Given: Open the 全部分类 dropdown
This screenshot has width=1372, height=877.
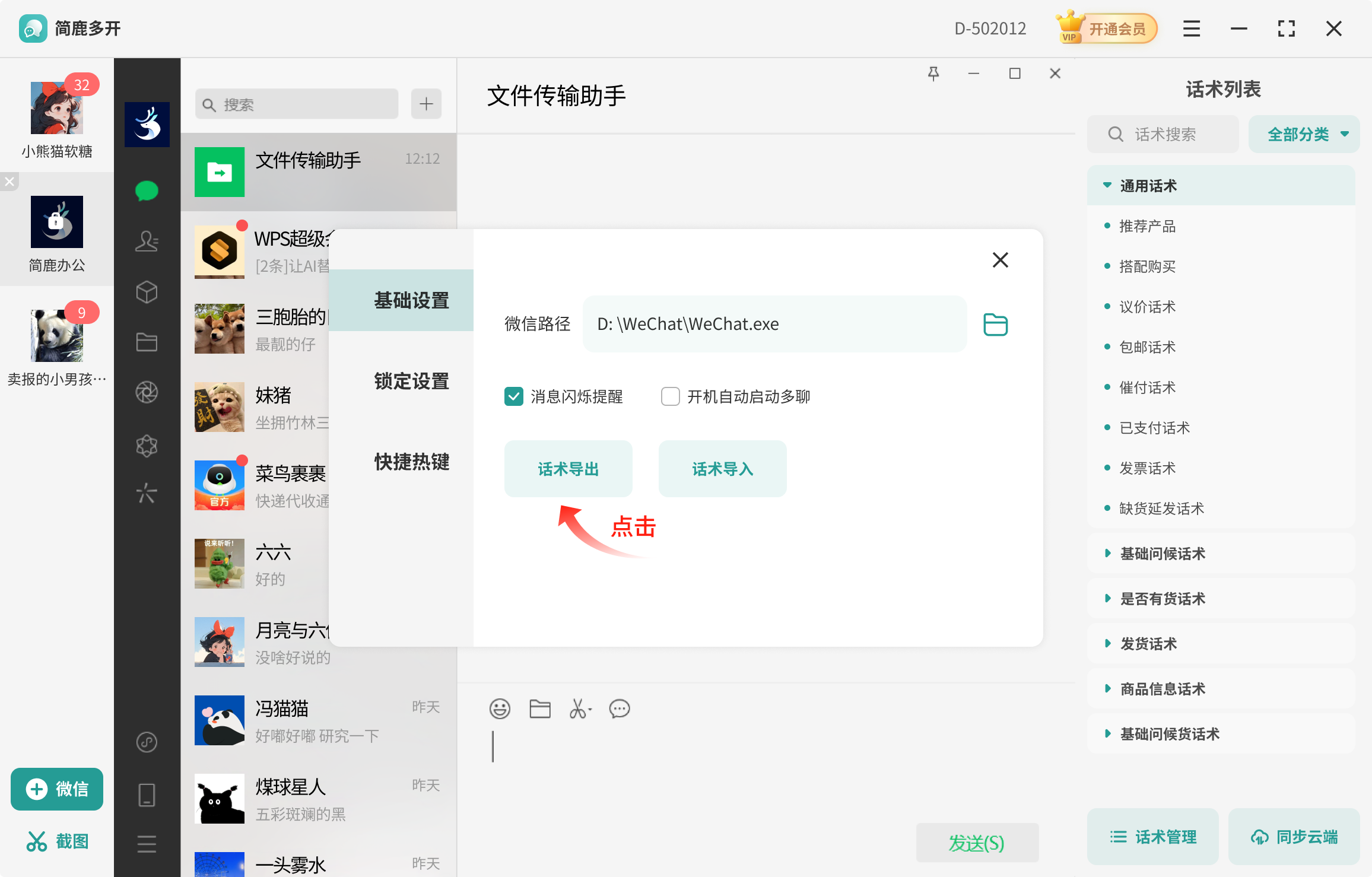Looking at the screenshot, I should (1303, 134).
